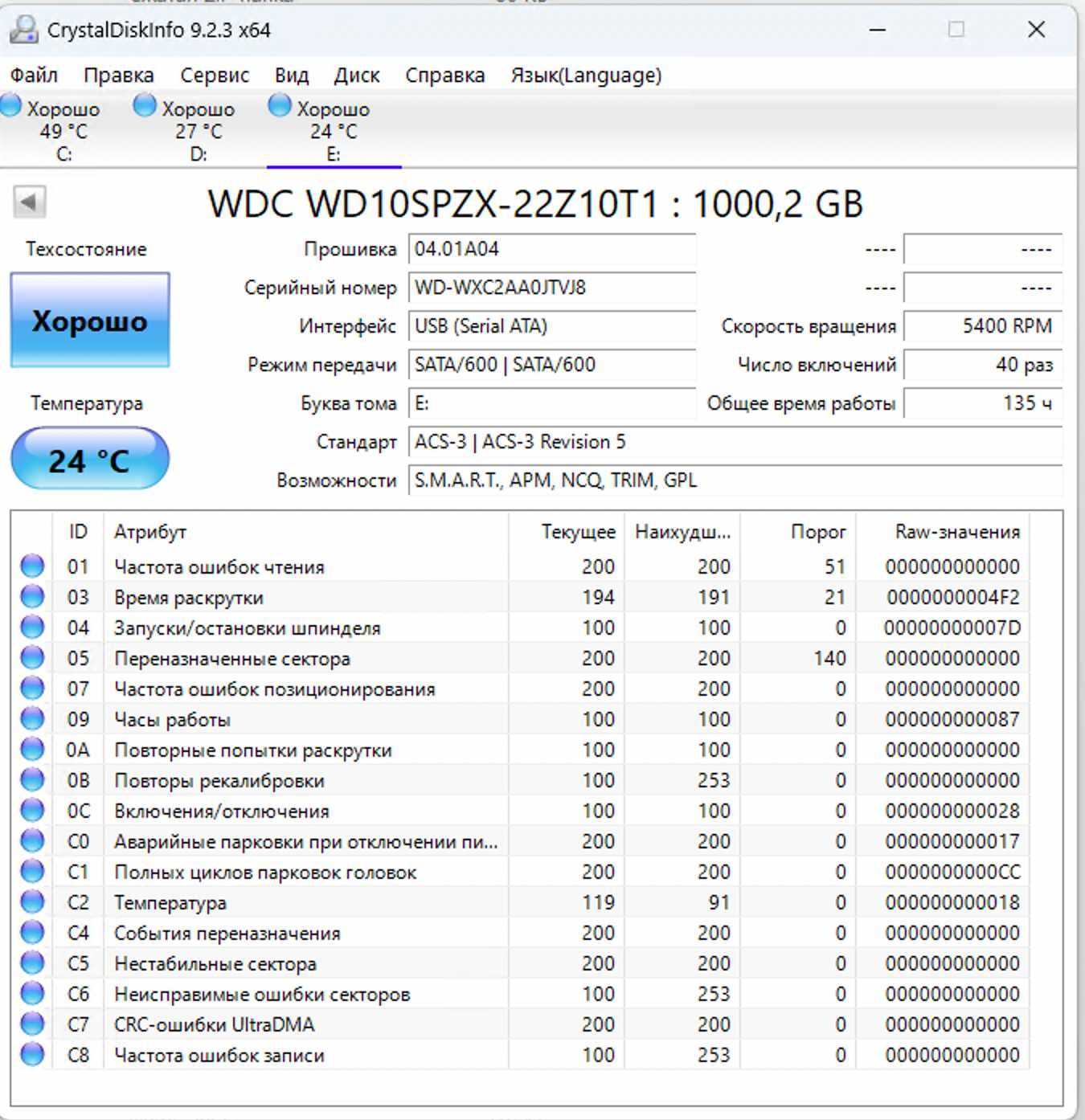This screenshot has width=1085, height=1120.
Task: Click the status orb for attribute 07
Action: [32, 689]
